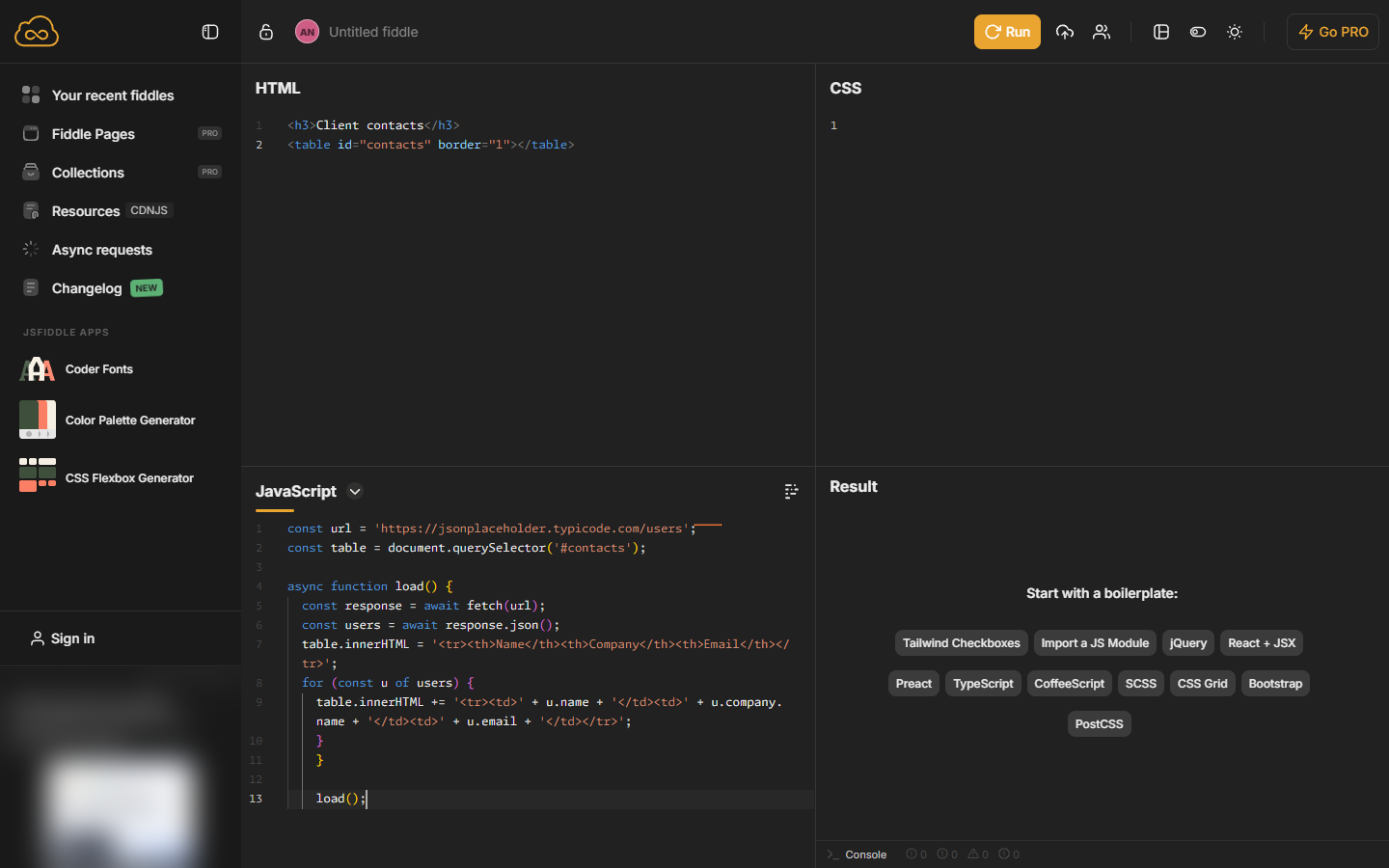The width and height of the screenshot is (1389, 868).
Task: Open Color Palette Generator app
Action: pyautogui.click(x=107, y=420)
